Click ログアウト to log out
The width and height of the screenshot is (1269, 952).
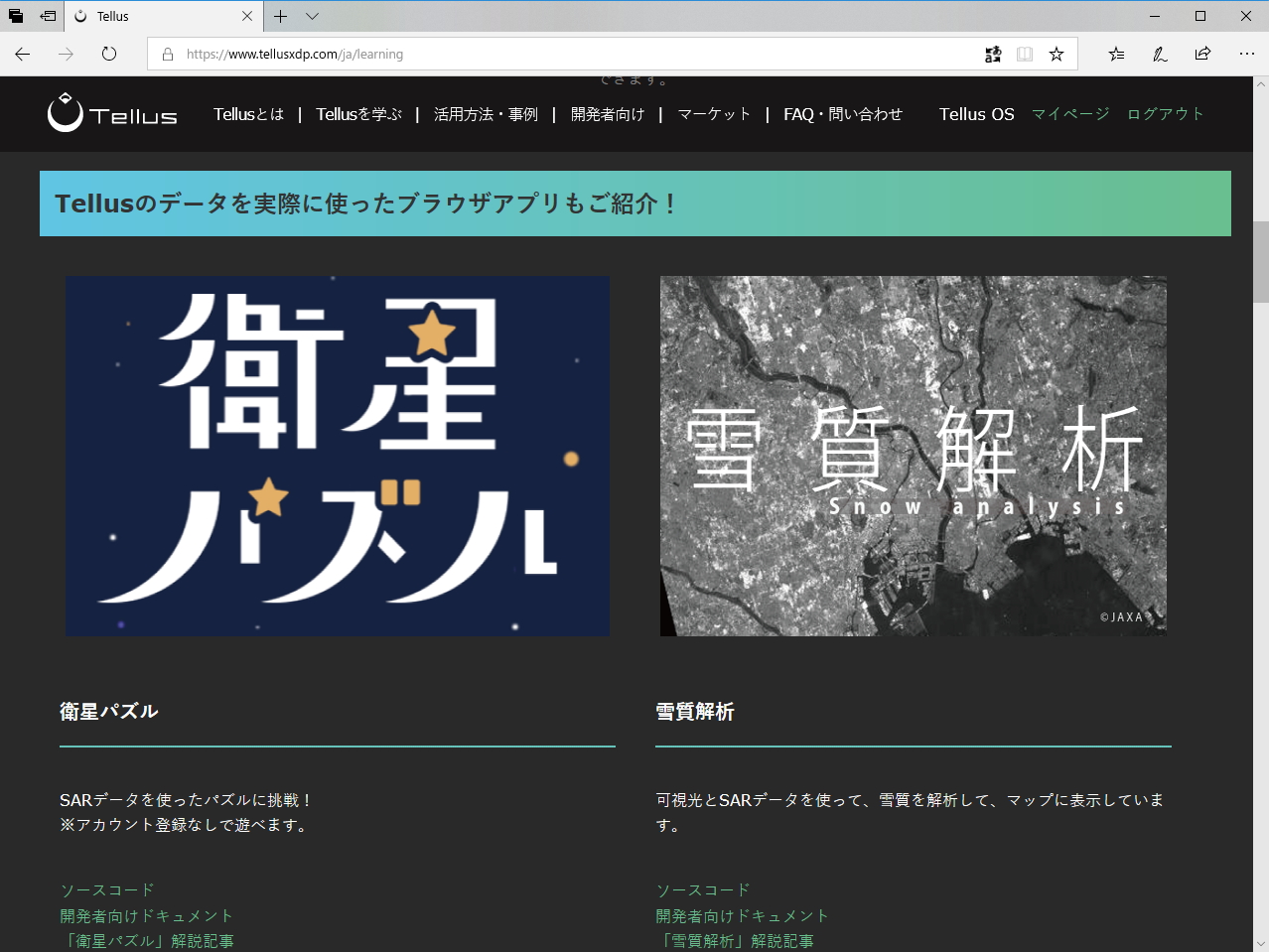coord(1165,114)
